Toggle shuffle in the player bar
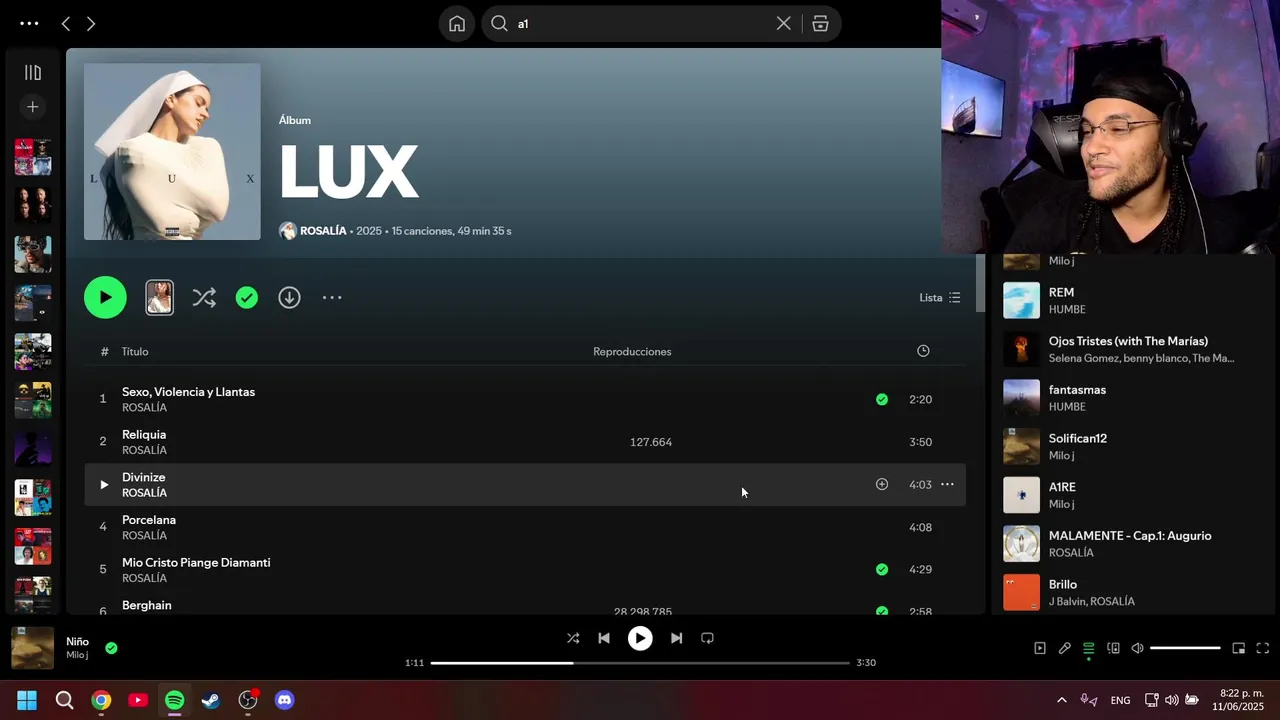The width and height of the screenshot is (1280, 720). tap(573, 638)
